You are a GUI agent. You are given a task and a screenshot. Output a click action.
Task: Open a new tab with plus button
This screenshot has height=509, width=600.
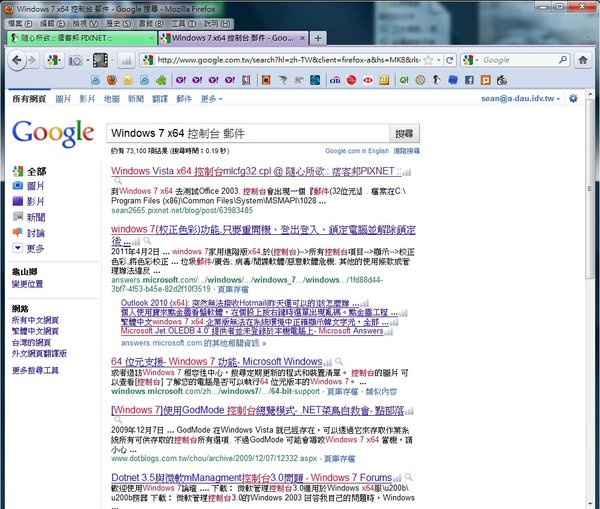[x=318, y=38]
